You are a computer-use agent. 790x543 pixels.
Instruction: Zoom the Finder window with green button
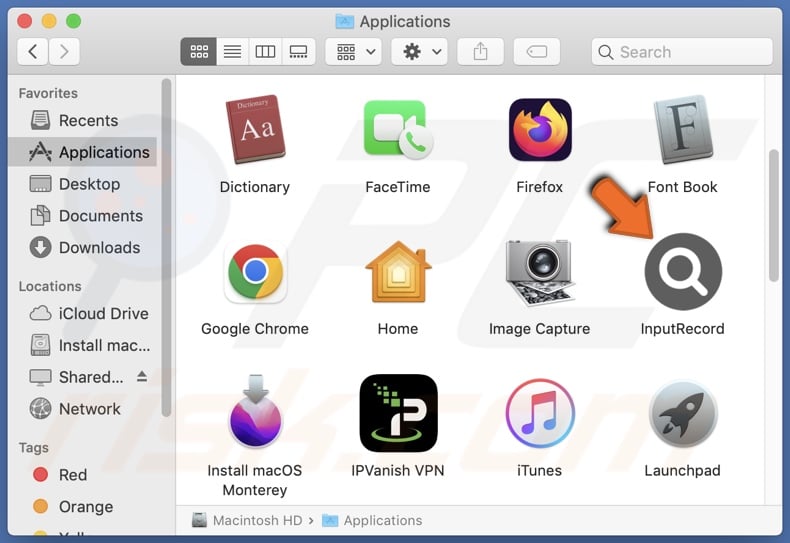74,21
